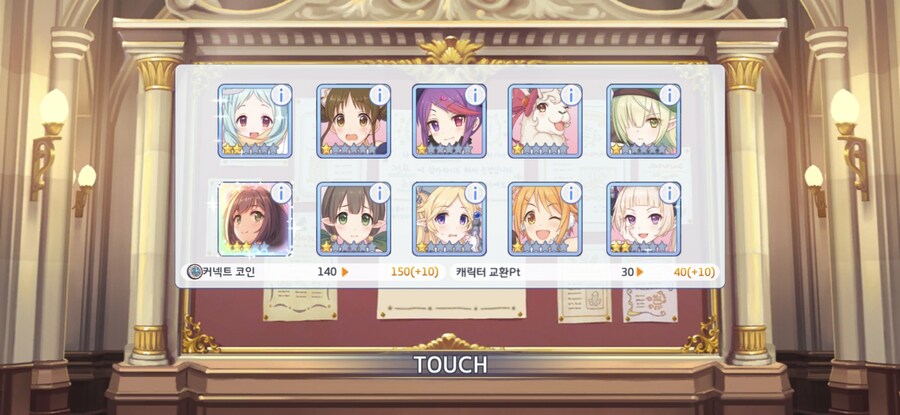Select the mint-haired two-star character portrait
This screenshot has width=900, height=415.
255,121
